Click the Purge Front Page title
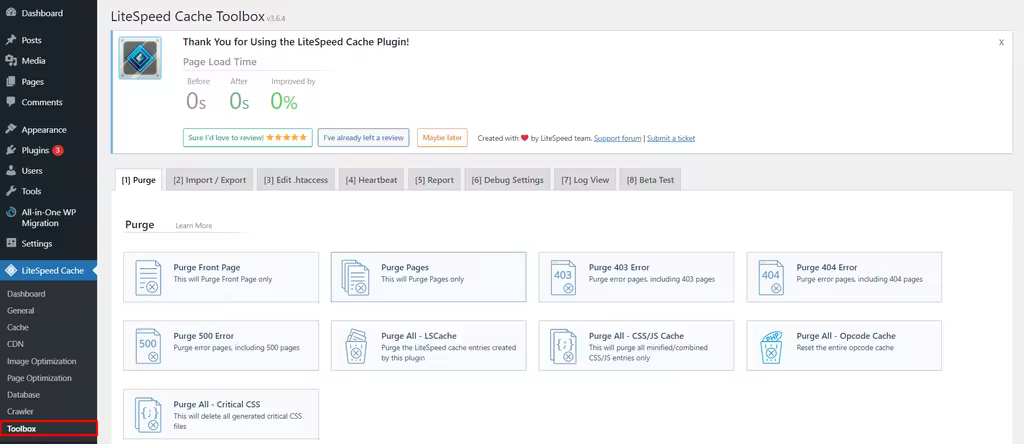This screenshot has width=1024, height=444. click(x=207, y=268)
